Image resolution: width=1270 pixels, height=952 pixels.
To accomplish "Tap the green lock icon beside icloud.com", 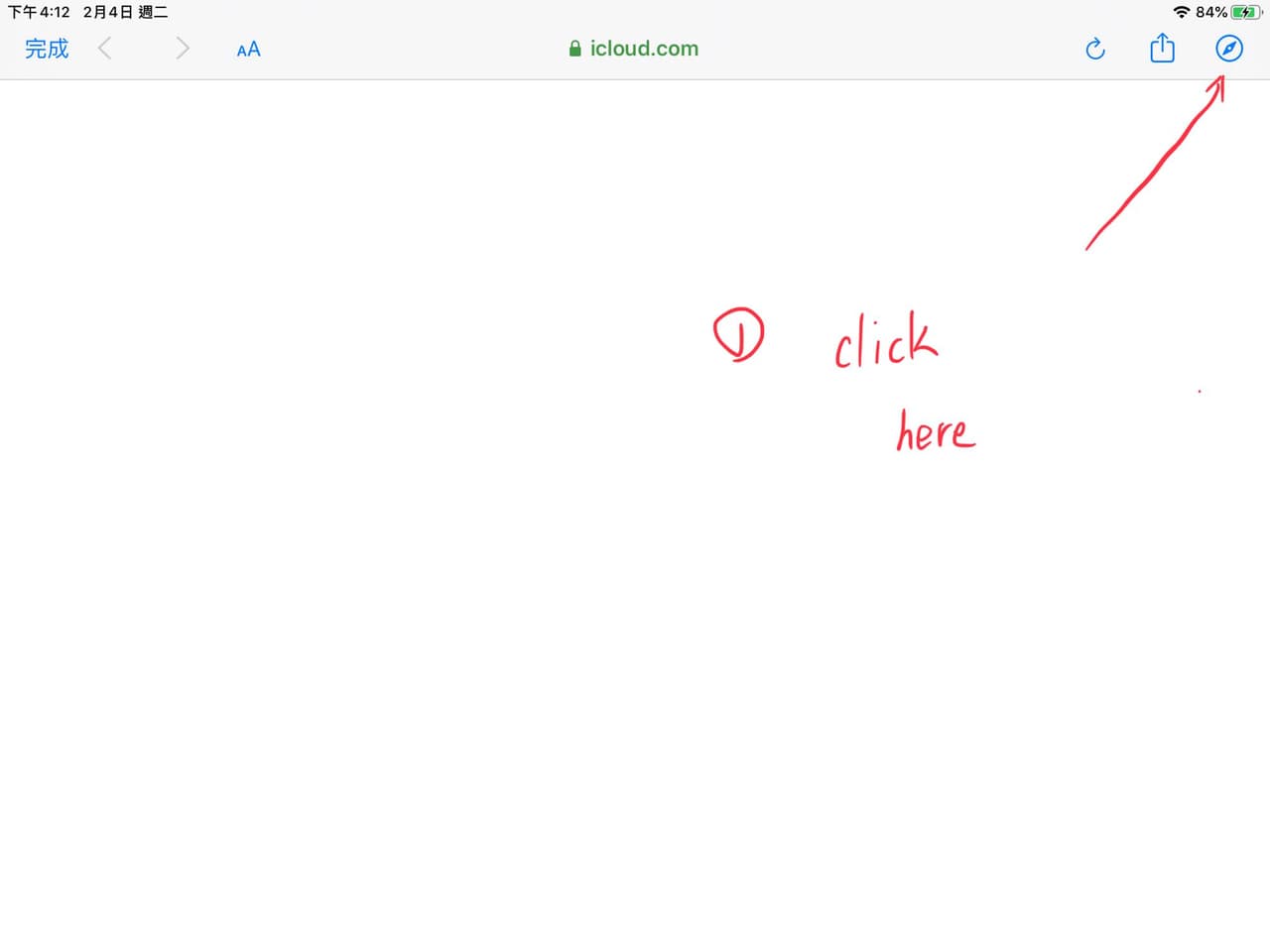I will [x=575, y=49].
